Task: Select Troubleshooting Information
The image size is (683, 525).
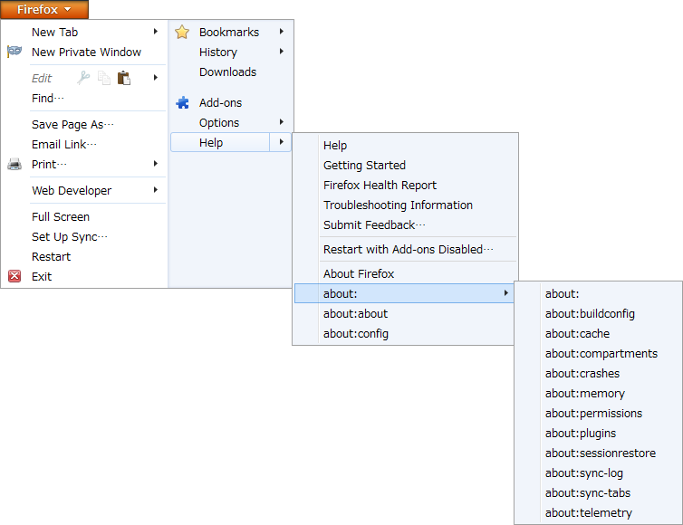Action: [x=398, y=205]
